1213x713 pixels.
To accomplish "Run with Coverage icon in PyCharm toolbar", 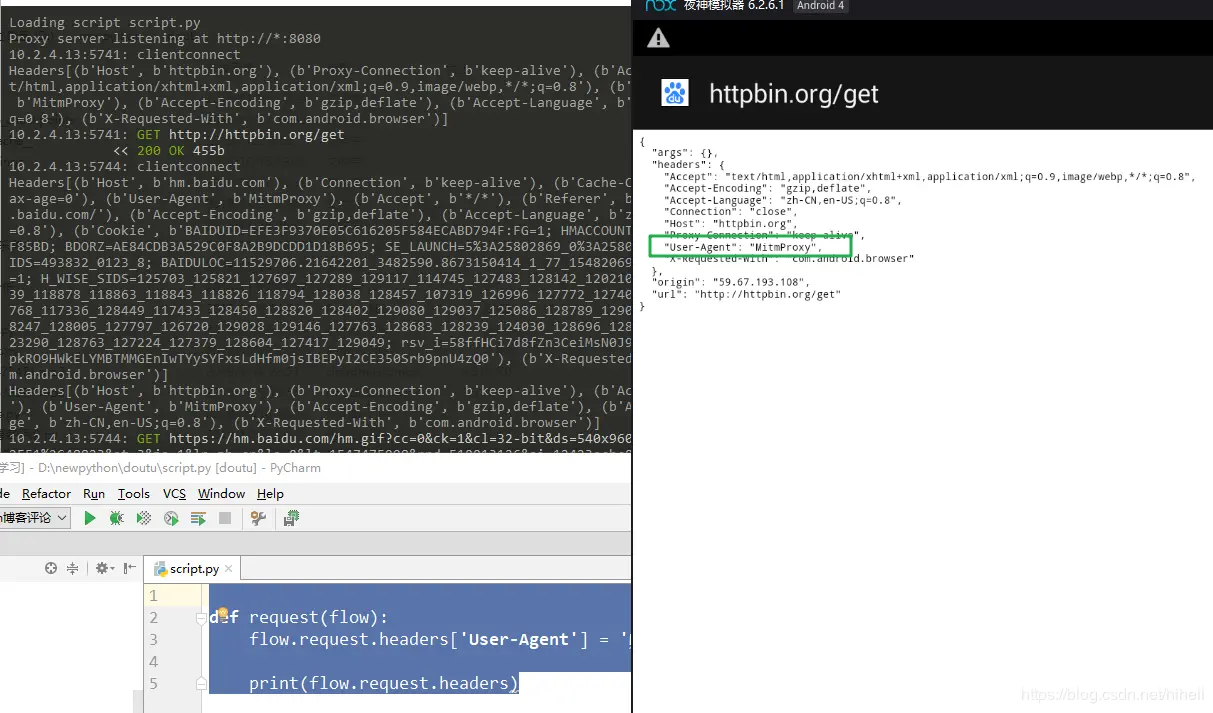I will click(x=144, y=518).
